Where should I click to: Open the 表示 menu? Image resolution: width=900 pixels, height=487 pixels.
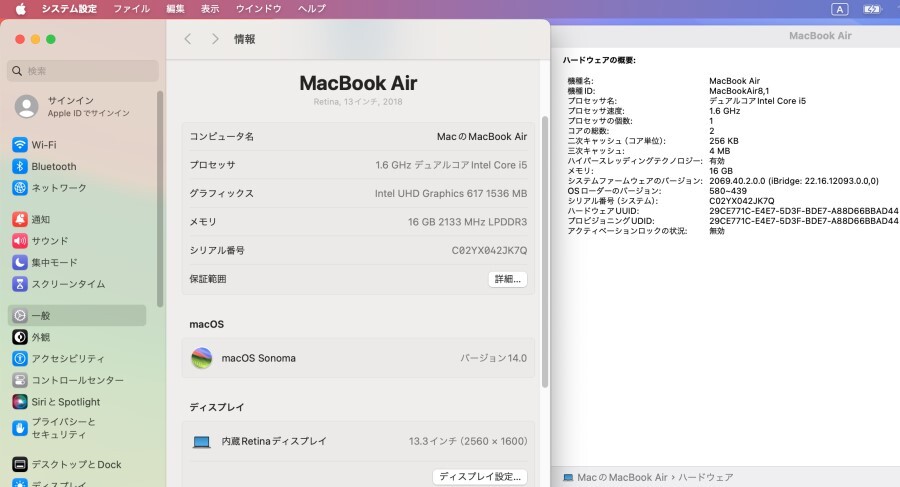coord(210,9)
